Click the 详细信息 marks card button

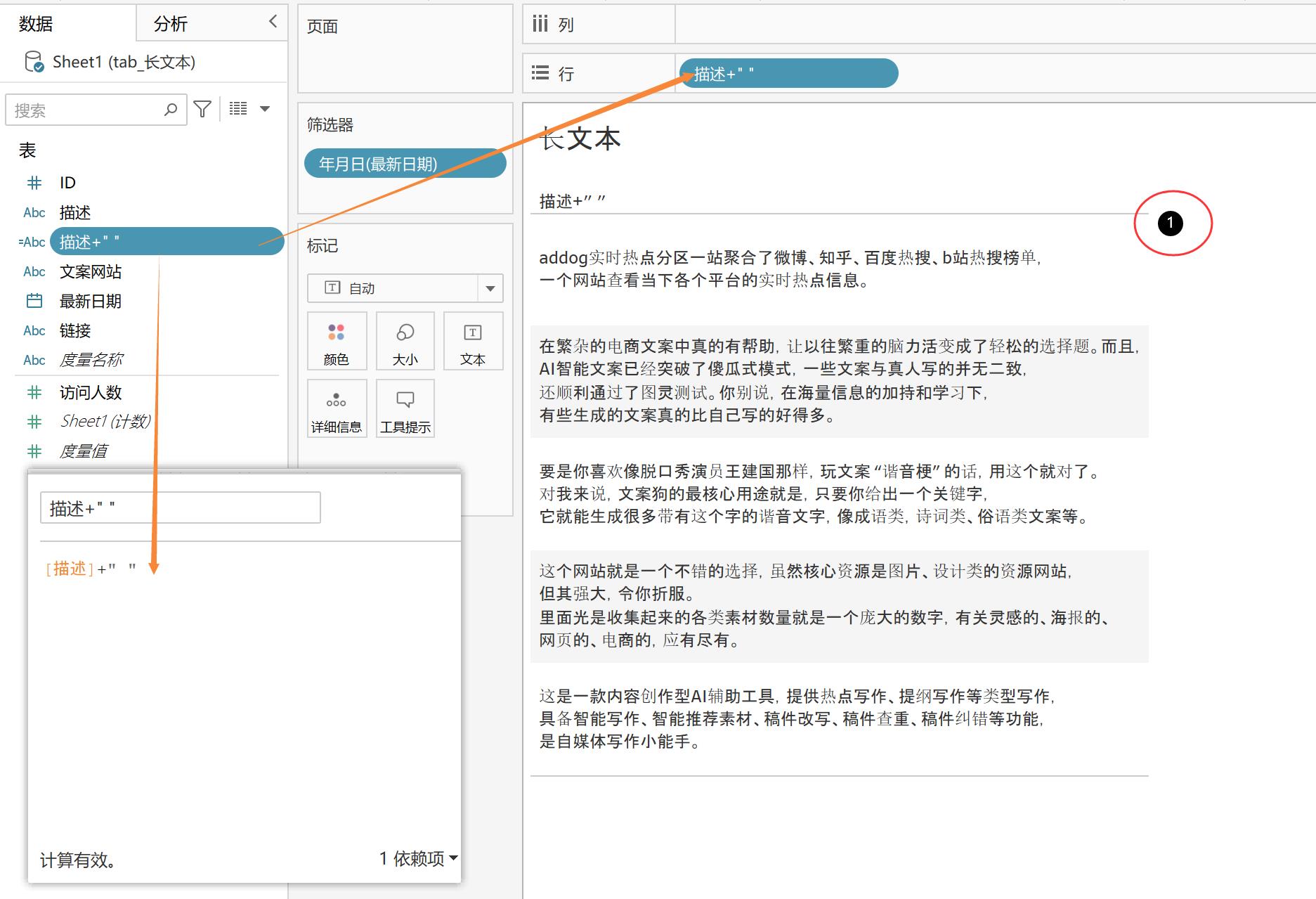click(x=336, y=409)
